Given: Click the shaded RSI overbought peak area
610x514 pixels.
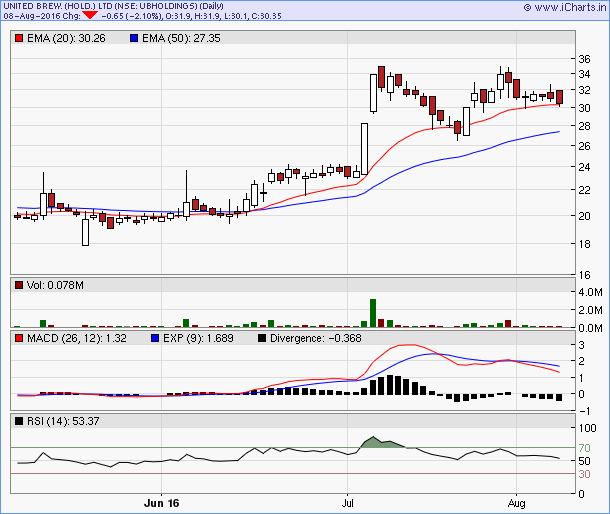Looking at the screenshot, I should tap(383, 443).
